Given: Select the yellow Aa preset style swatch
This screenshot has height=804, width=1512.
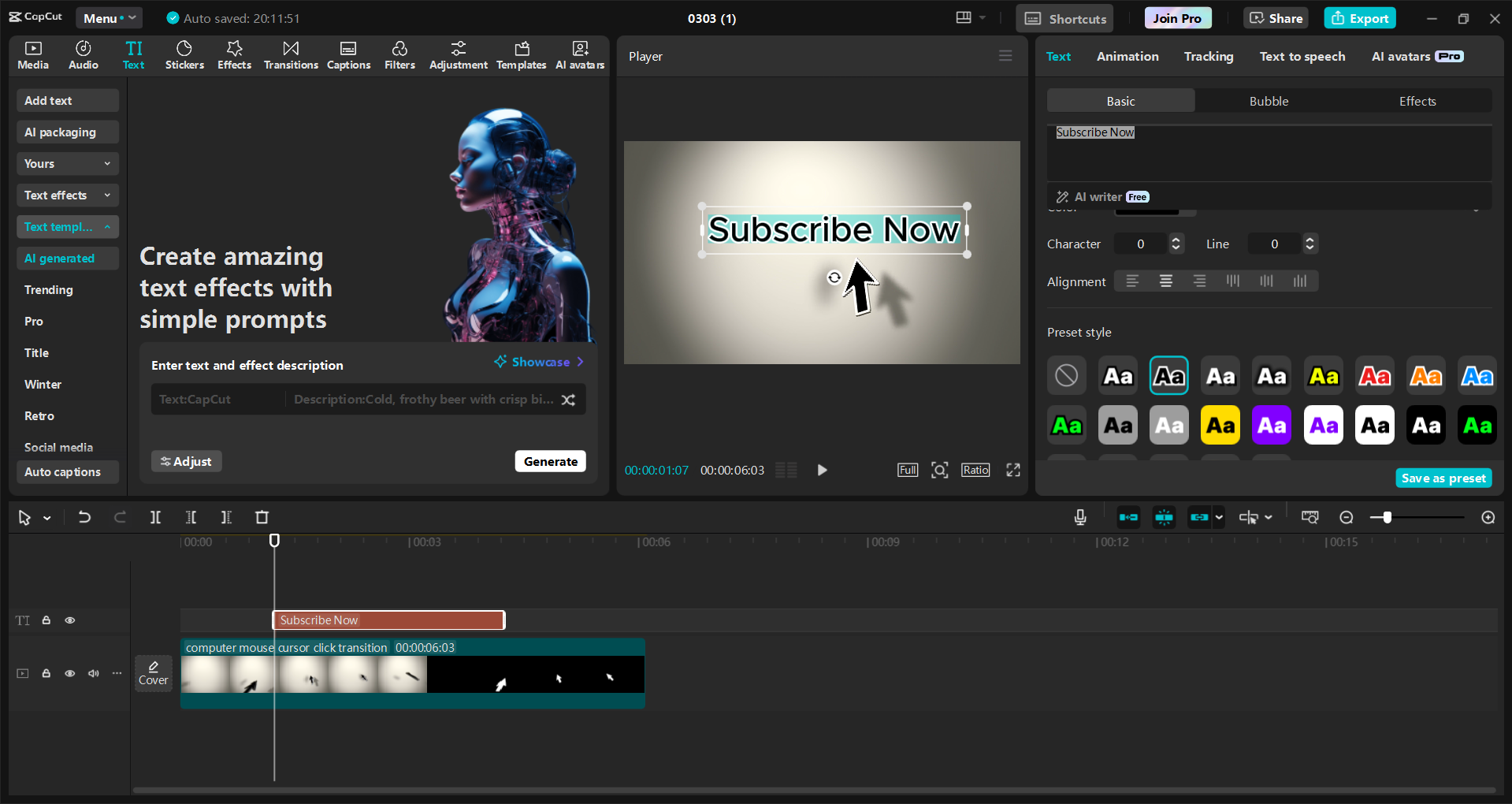Looking at the screenshot, I should 1323,375.
